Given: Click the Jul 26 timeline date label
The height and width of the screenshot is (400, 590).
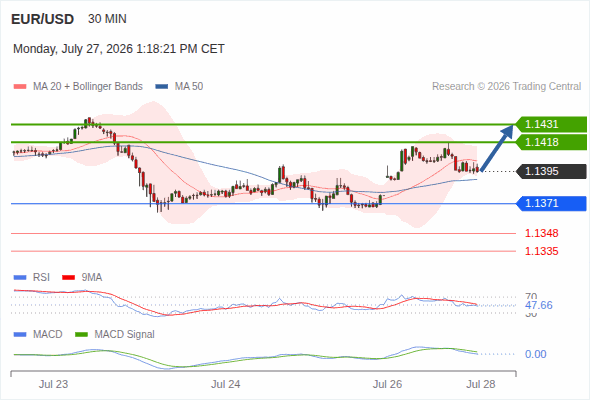Looking at the screenshot, I should (387, 384).
